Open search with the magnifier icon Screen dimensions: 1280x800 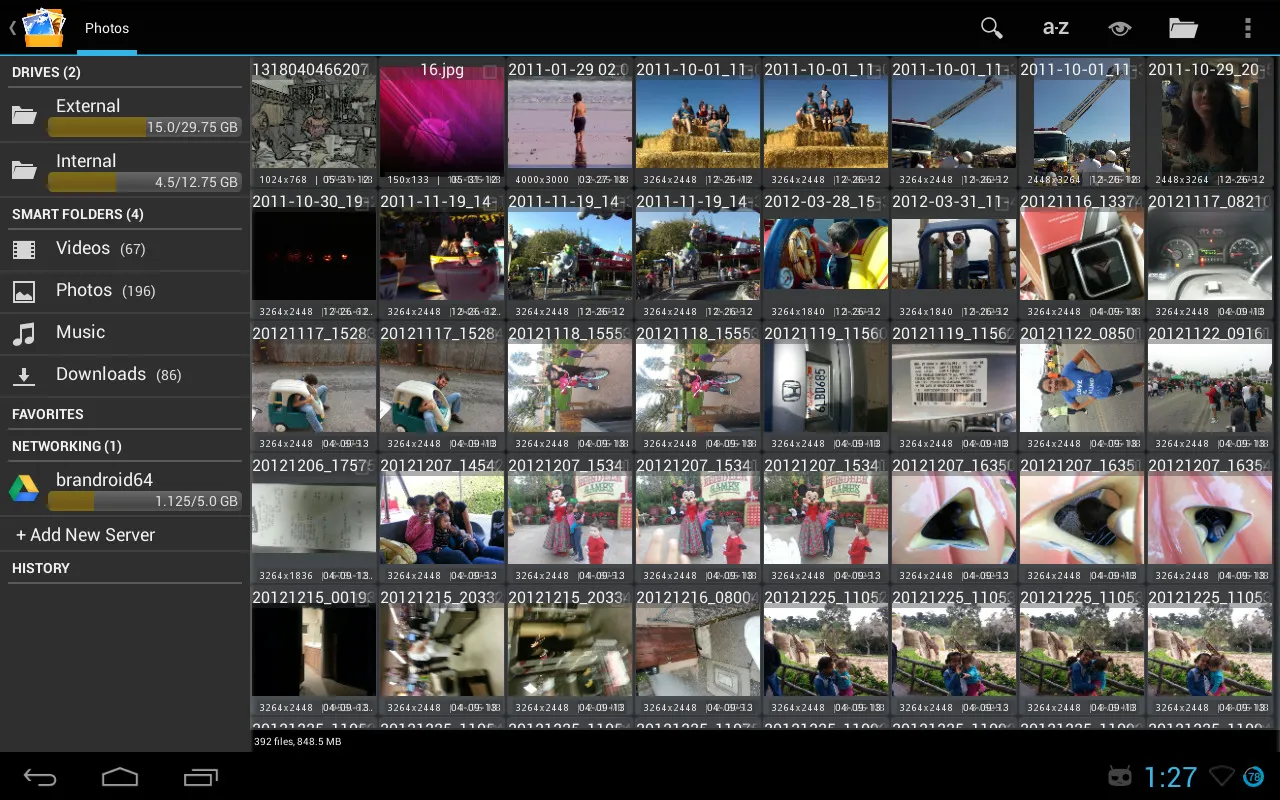point(991,28)
